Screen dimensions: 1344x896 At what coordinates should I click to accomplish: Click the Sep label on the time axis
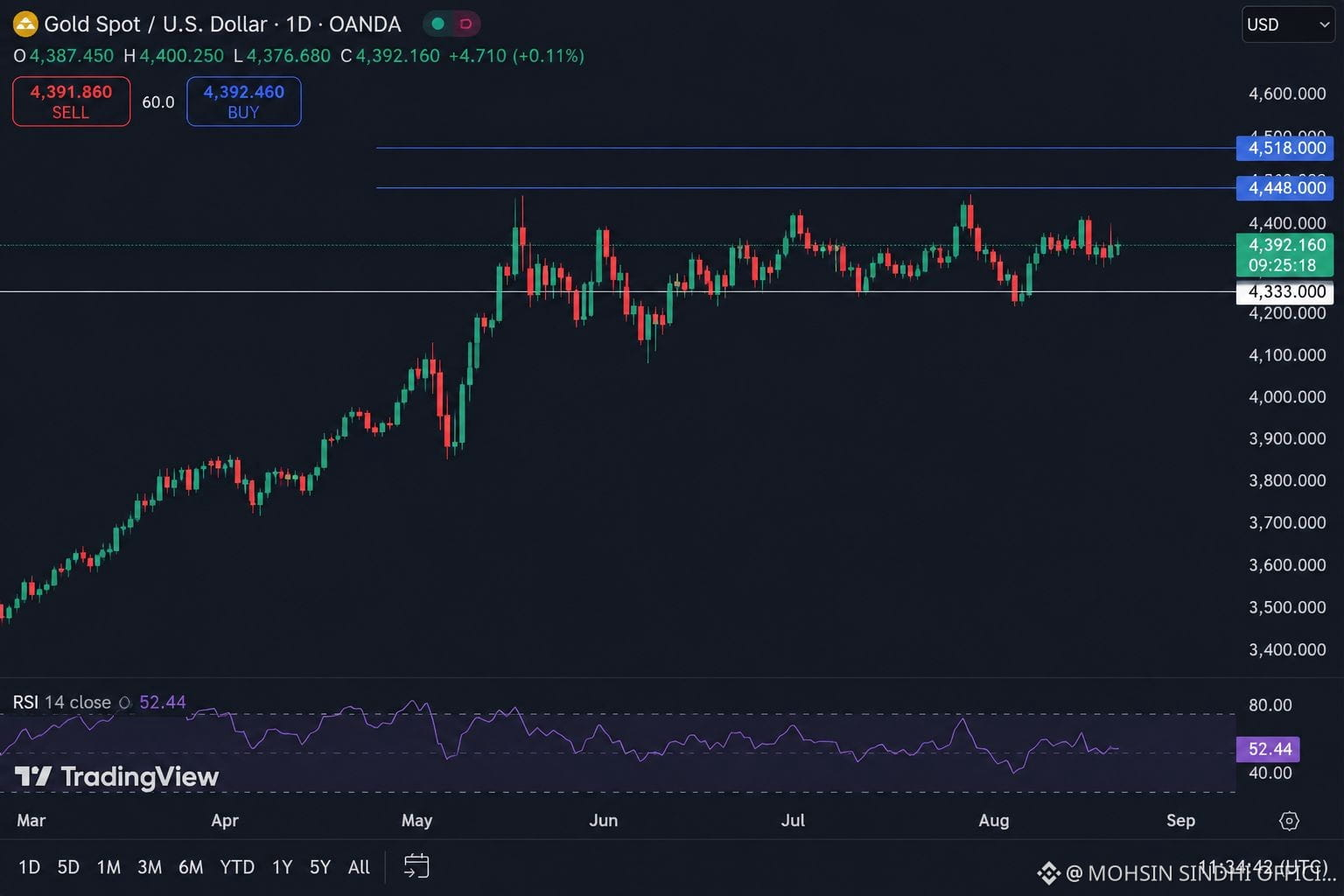pyautogui.click(x=1180, y=821)
